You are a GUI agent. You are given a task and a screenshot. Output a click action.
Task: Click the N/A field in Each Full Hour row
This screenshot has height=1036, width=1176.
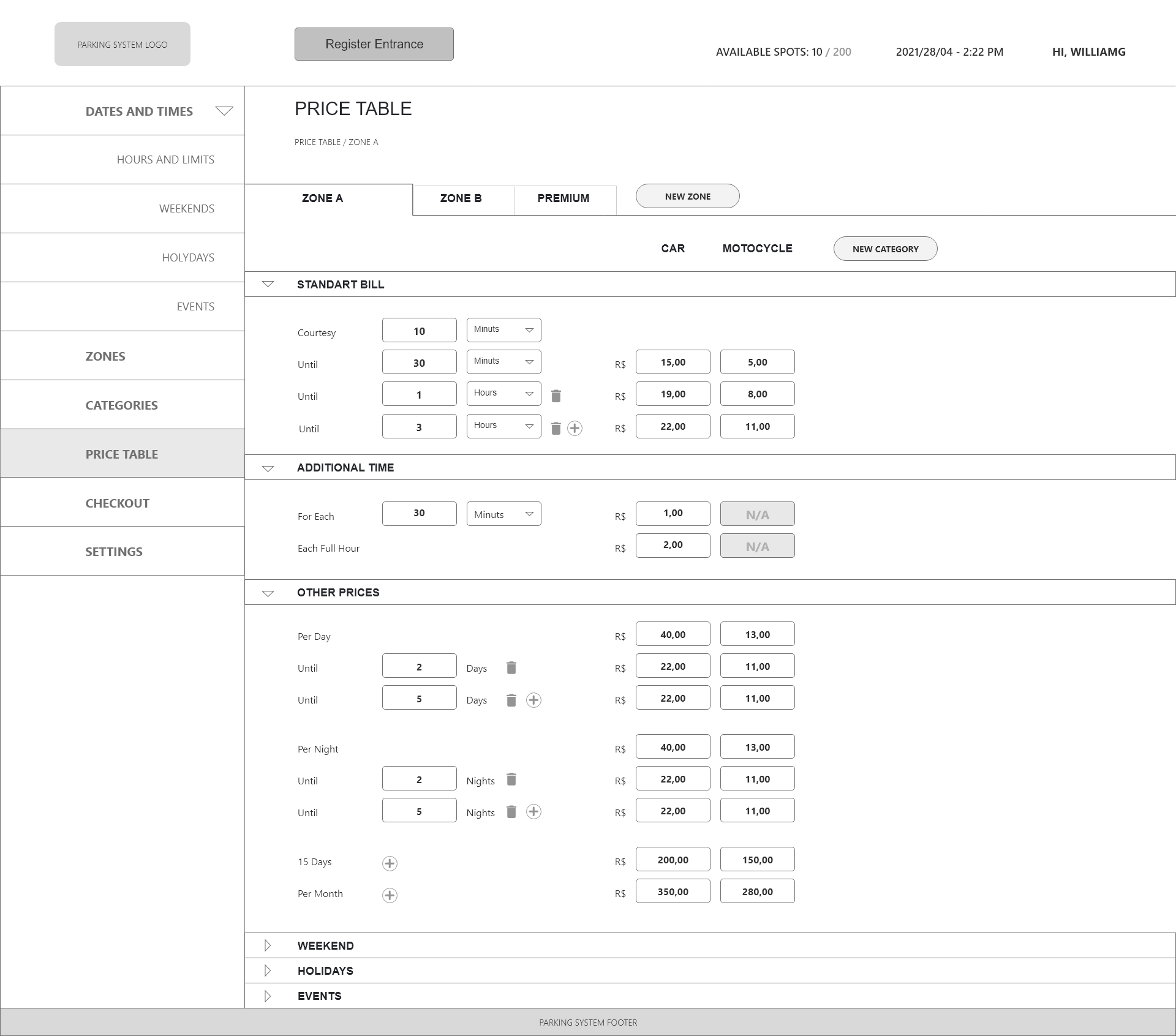tap(758, 546)
